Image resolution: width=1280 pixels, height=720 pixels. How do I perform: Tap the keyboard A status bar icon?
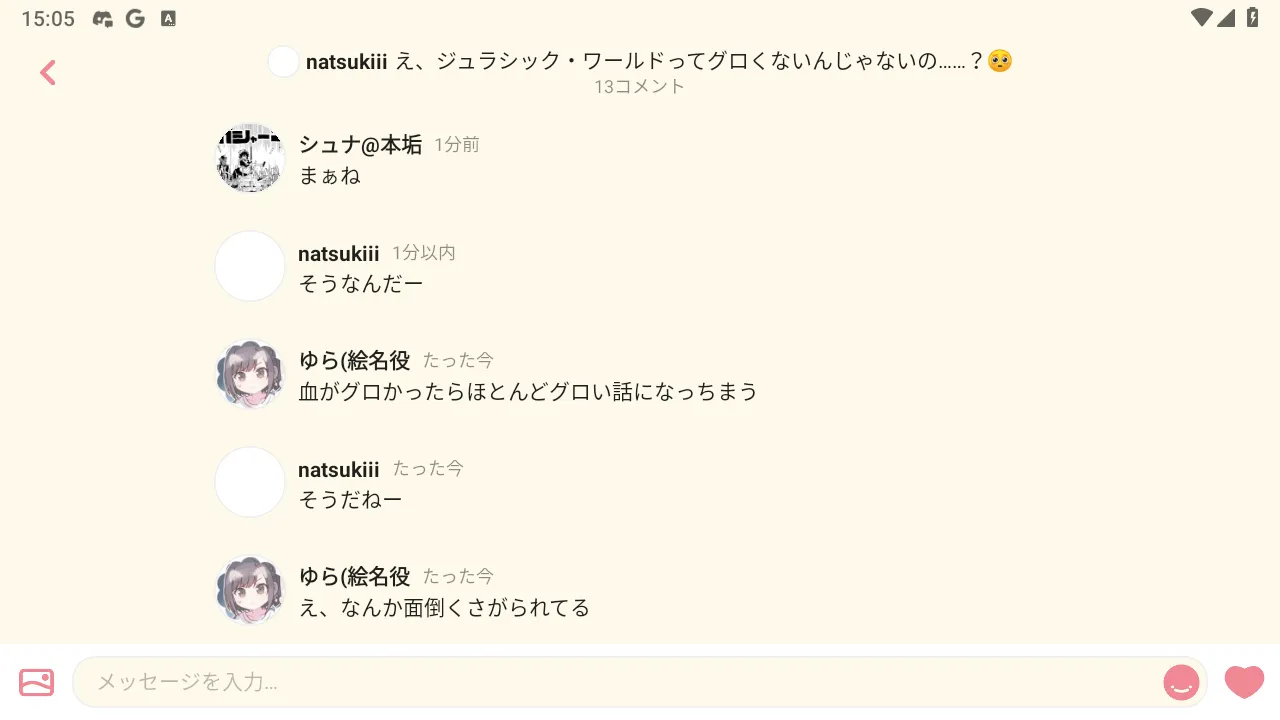tap(168, 18)
